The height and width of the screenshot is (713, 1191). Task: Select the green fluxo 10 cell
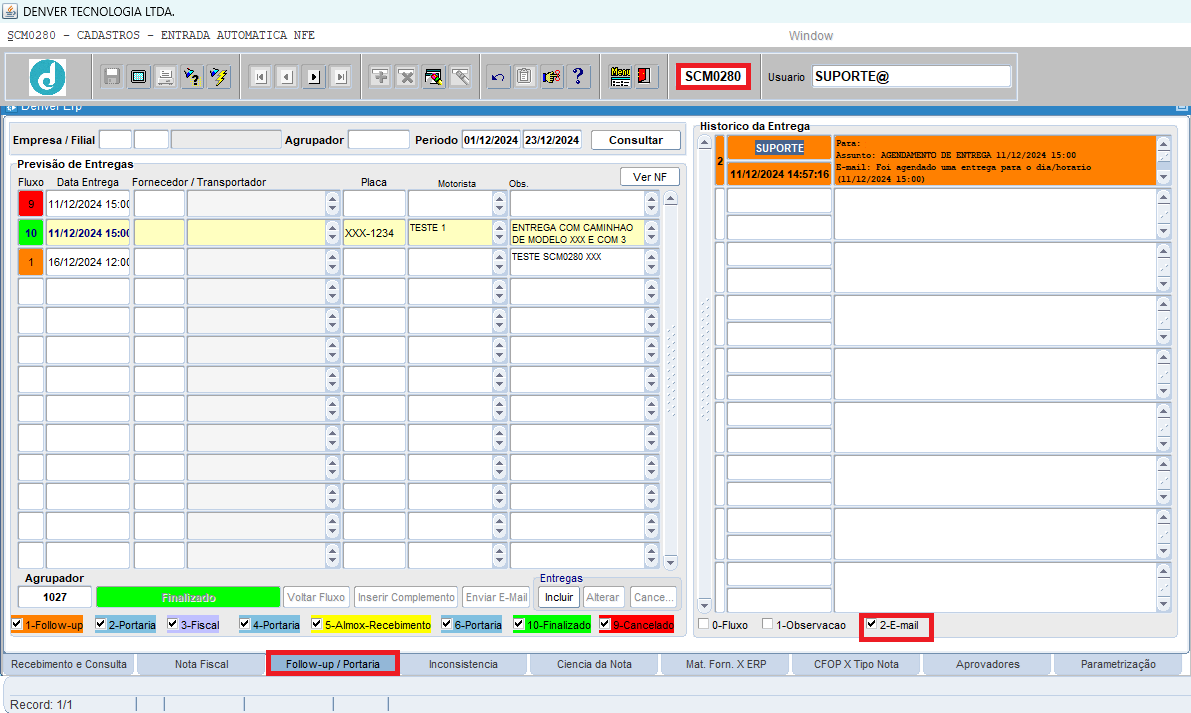pyautogui.click(x=31, y=233)
